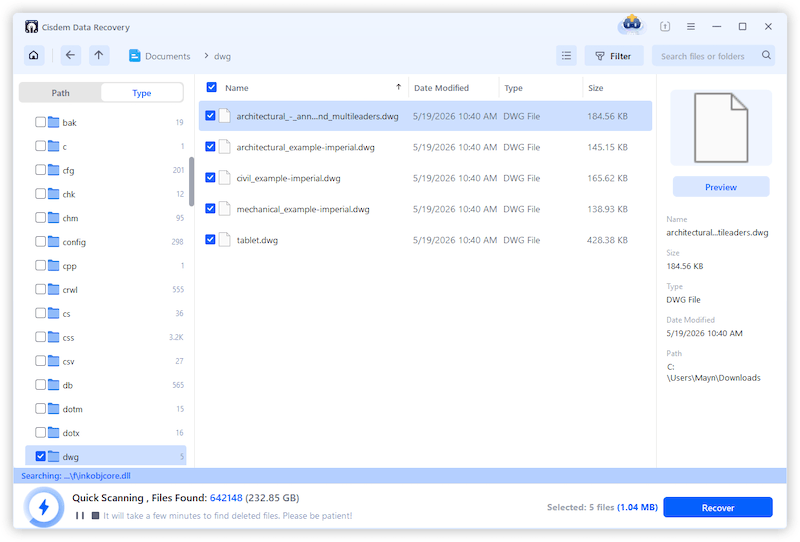This screenshot has height=542, width=800.
Task: Select the cs folder icon
Action: [x=54, y=313]
